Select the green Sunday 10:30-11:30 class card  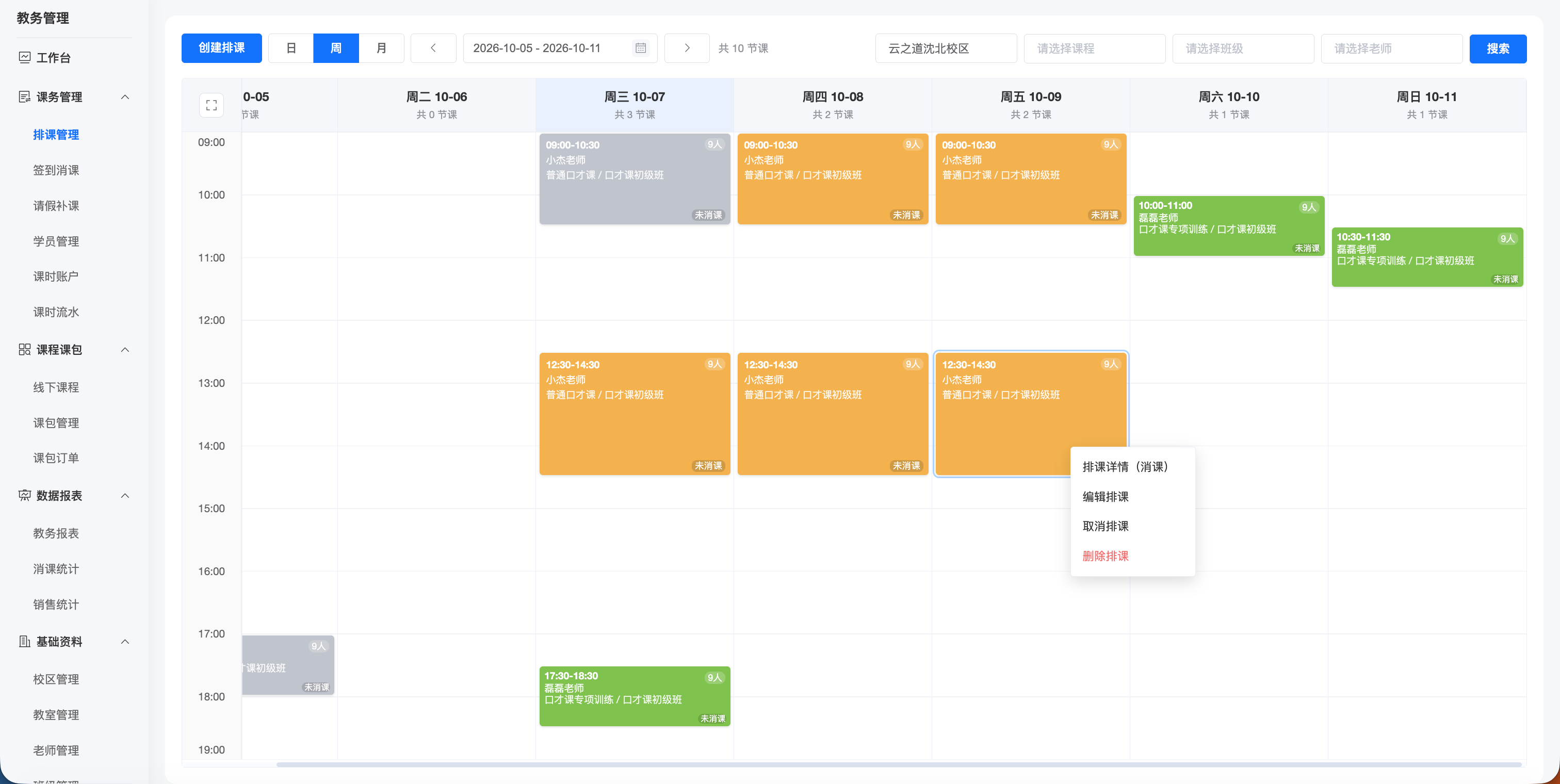[1427, 257]
